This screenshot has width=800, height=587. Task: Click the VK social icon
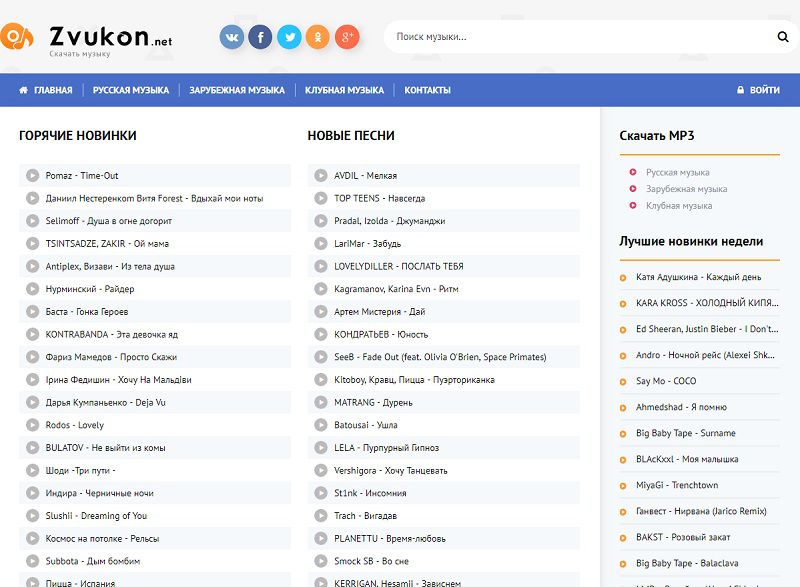232,38
